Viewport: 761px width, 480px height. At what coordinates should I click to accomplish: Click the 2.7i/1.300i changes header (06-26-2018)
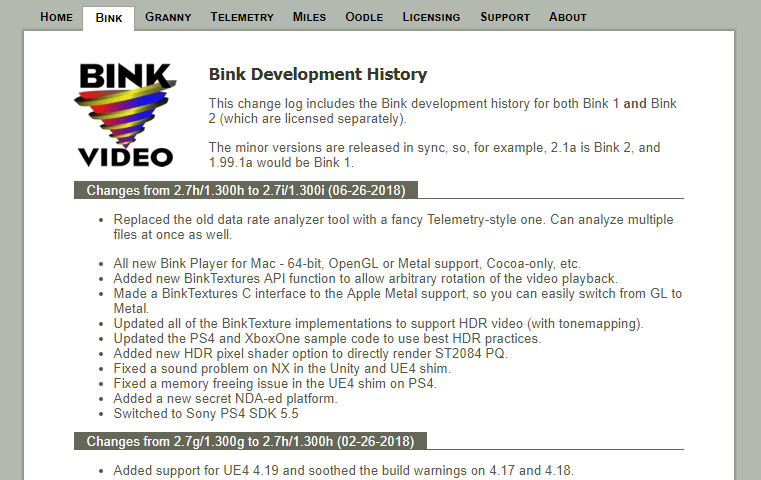[x=246, y=190]
